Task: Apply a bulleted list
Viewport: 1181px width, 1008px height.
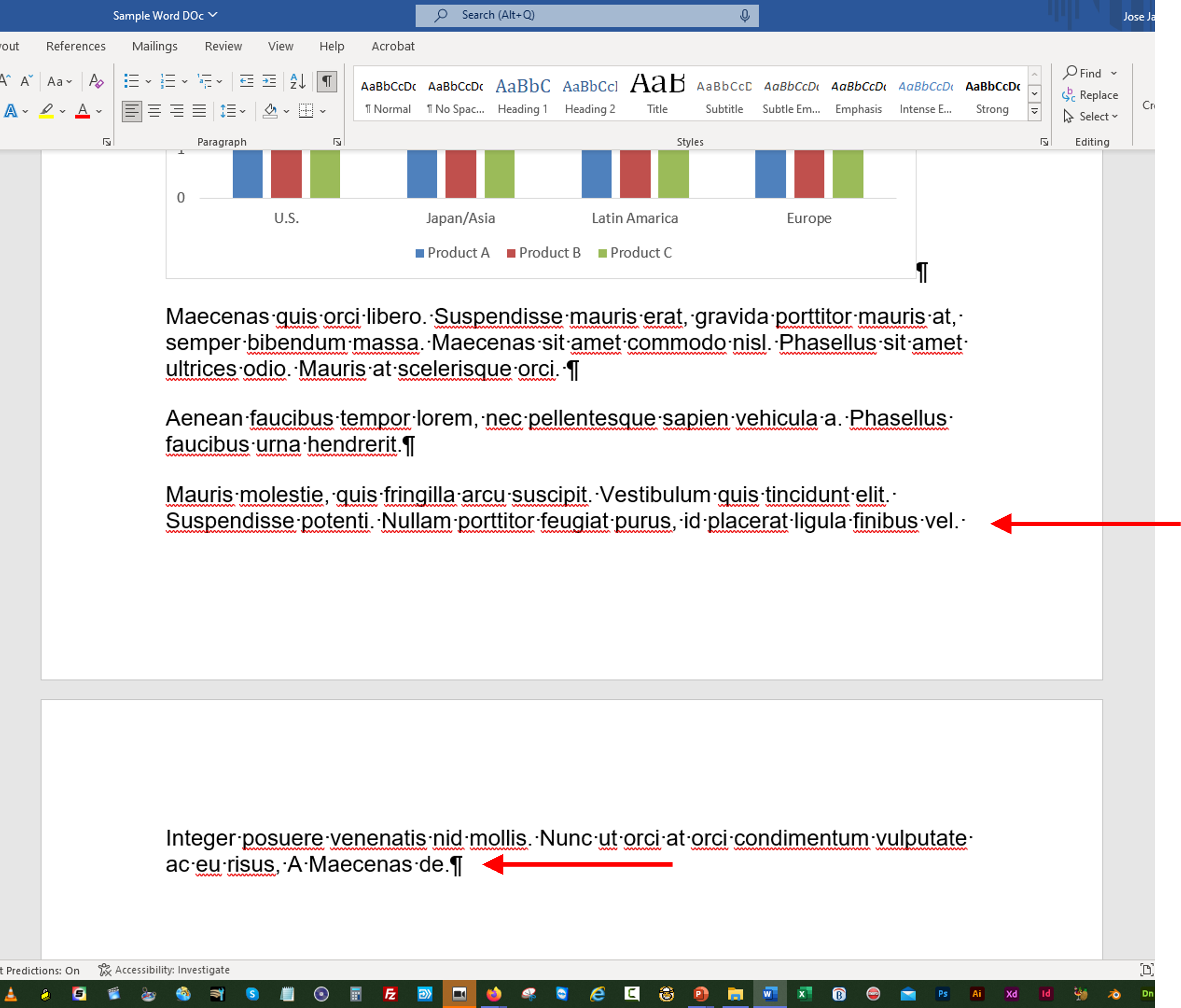Action: coord(132,81)
